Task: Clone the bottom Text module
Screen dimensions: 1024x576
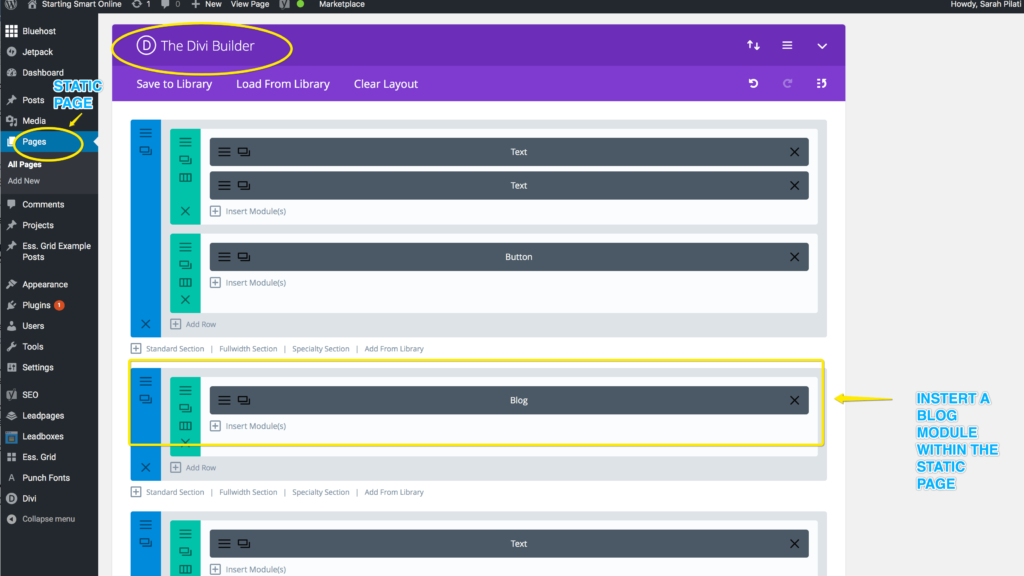Action: [244, 543]
